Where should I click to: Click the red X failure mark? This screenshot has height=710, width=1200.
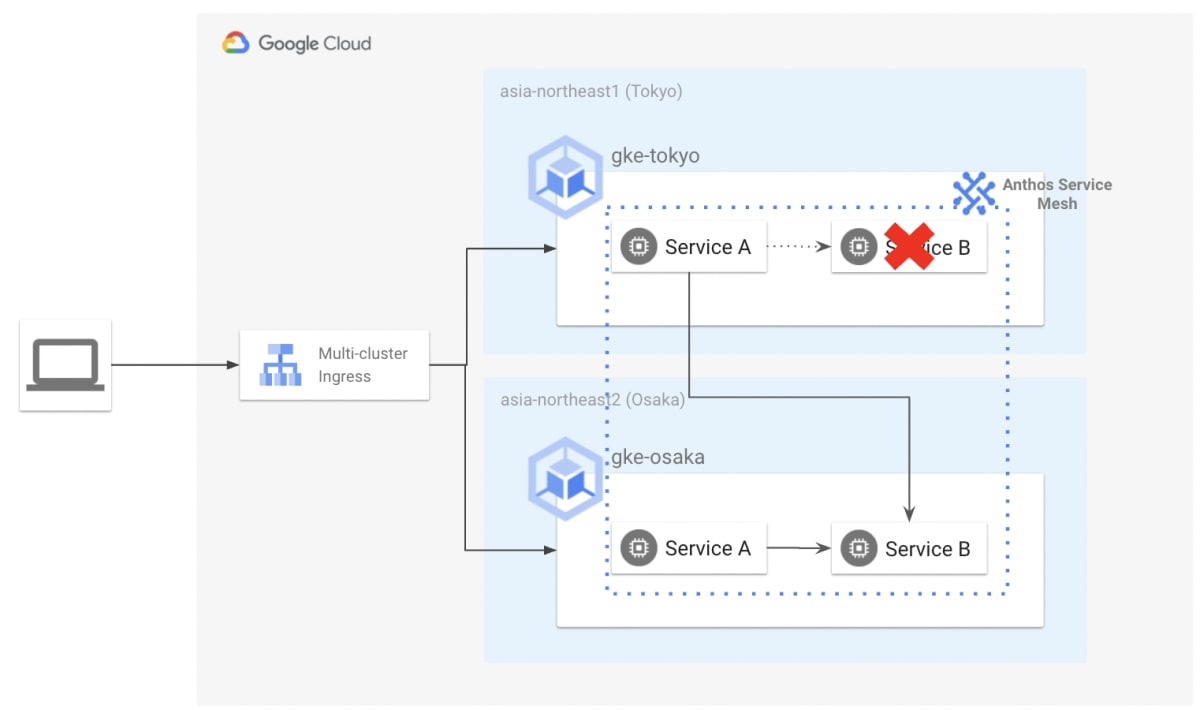coord(909,246)
